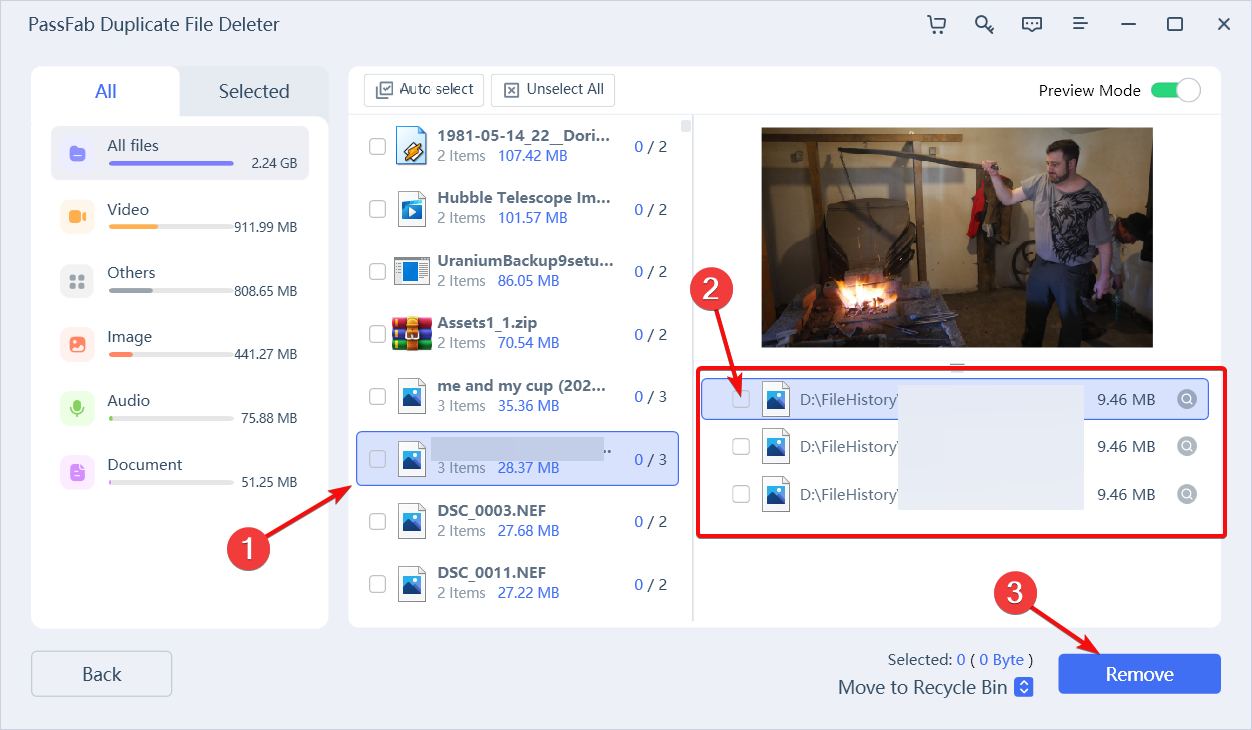Click the 441.27 MB image size text
1252x730 pixels.
click(x=265, y=354)
